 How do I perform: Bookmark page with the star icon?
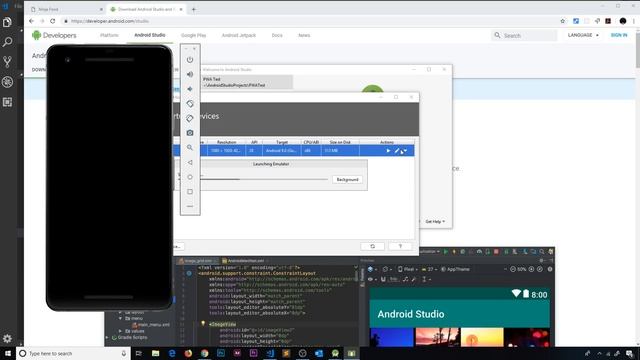[x=563, y=21]
